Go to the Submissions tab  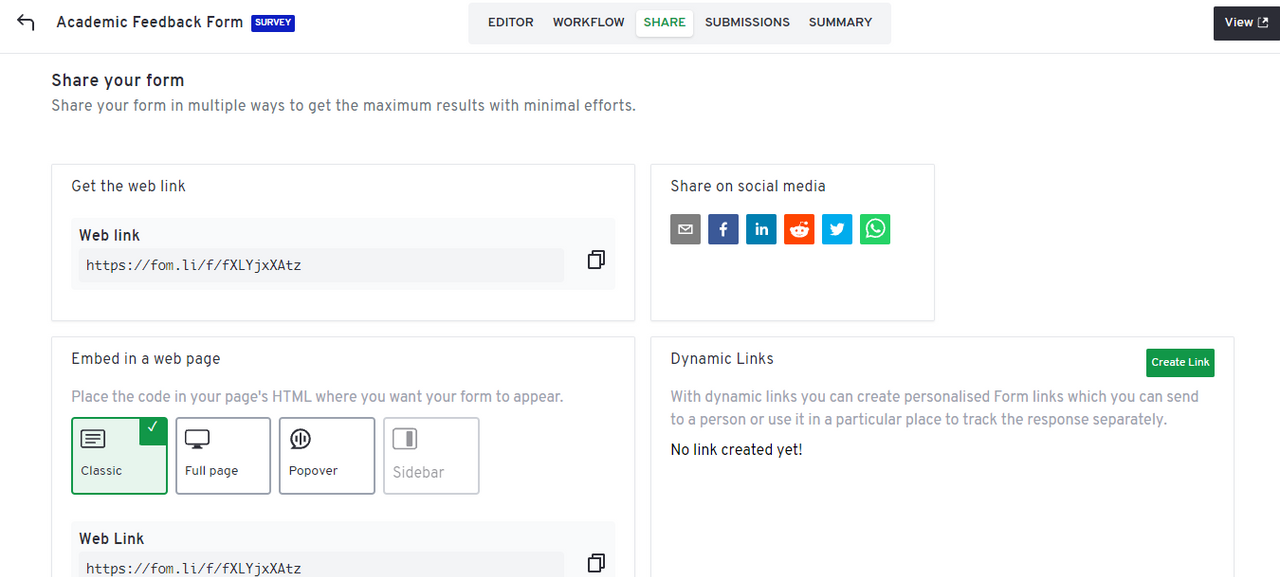point(747,22)
